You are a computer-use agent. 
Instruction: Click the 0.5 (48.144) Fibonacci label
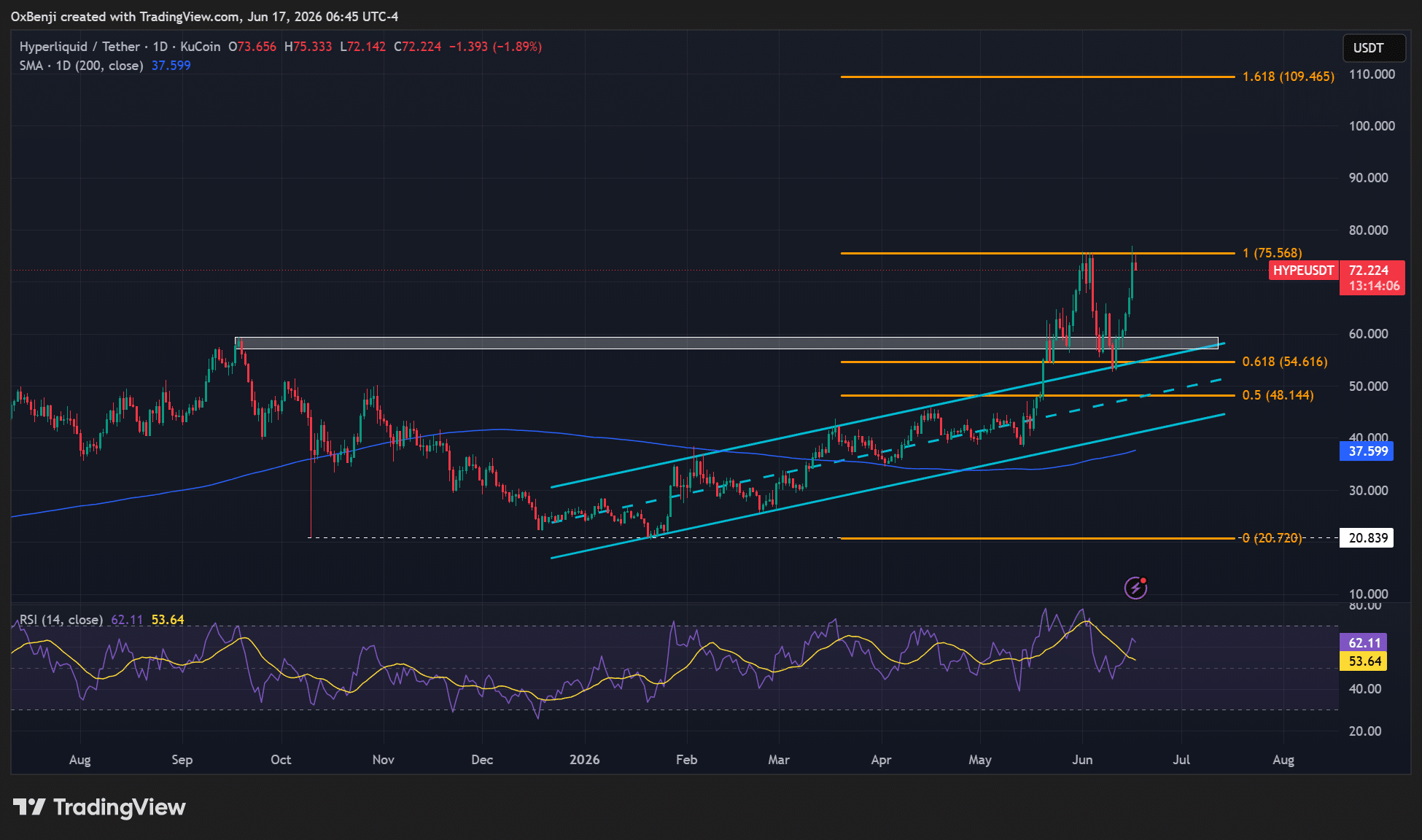click(x=1278, y=395)
